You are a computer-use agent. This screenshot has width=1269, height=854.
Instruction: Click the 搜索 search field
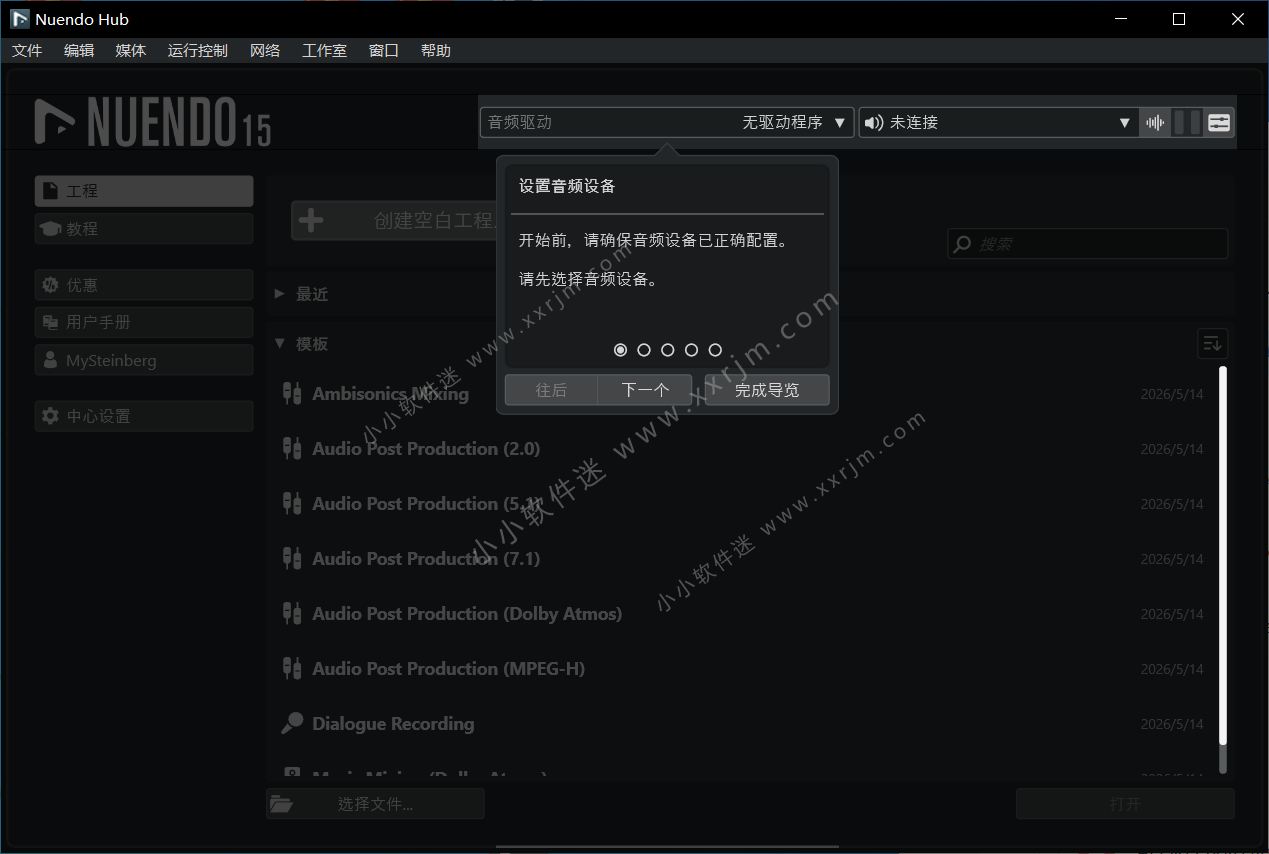pos(1088,244)
